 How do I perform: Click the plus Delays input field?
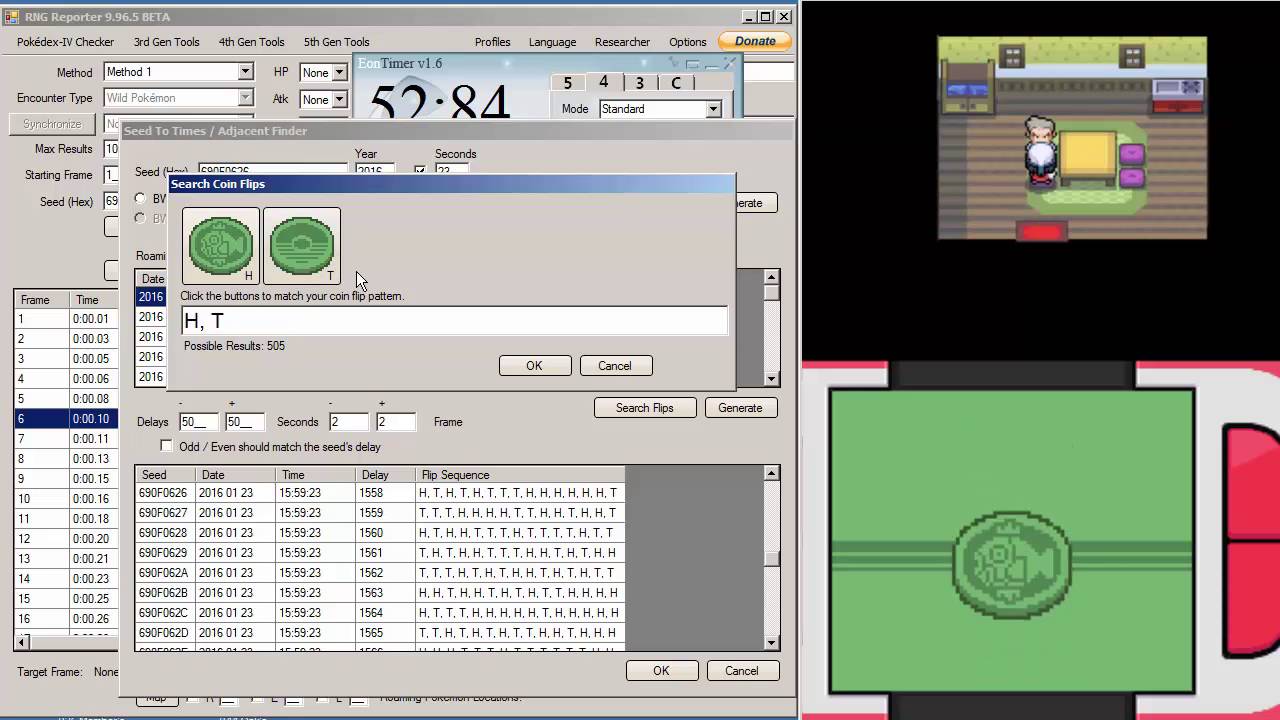click(x=244, y=422)
